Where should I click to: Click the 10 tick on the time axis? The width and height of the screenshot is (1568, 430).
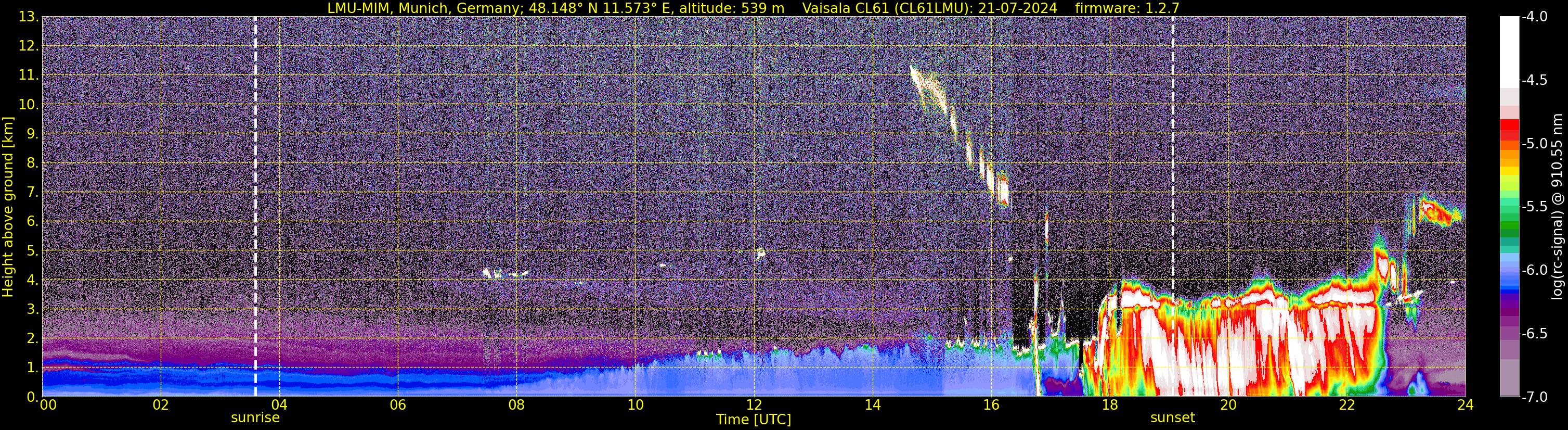(x=636, y=405)
